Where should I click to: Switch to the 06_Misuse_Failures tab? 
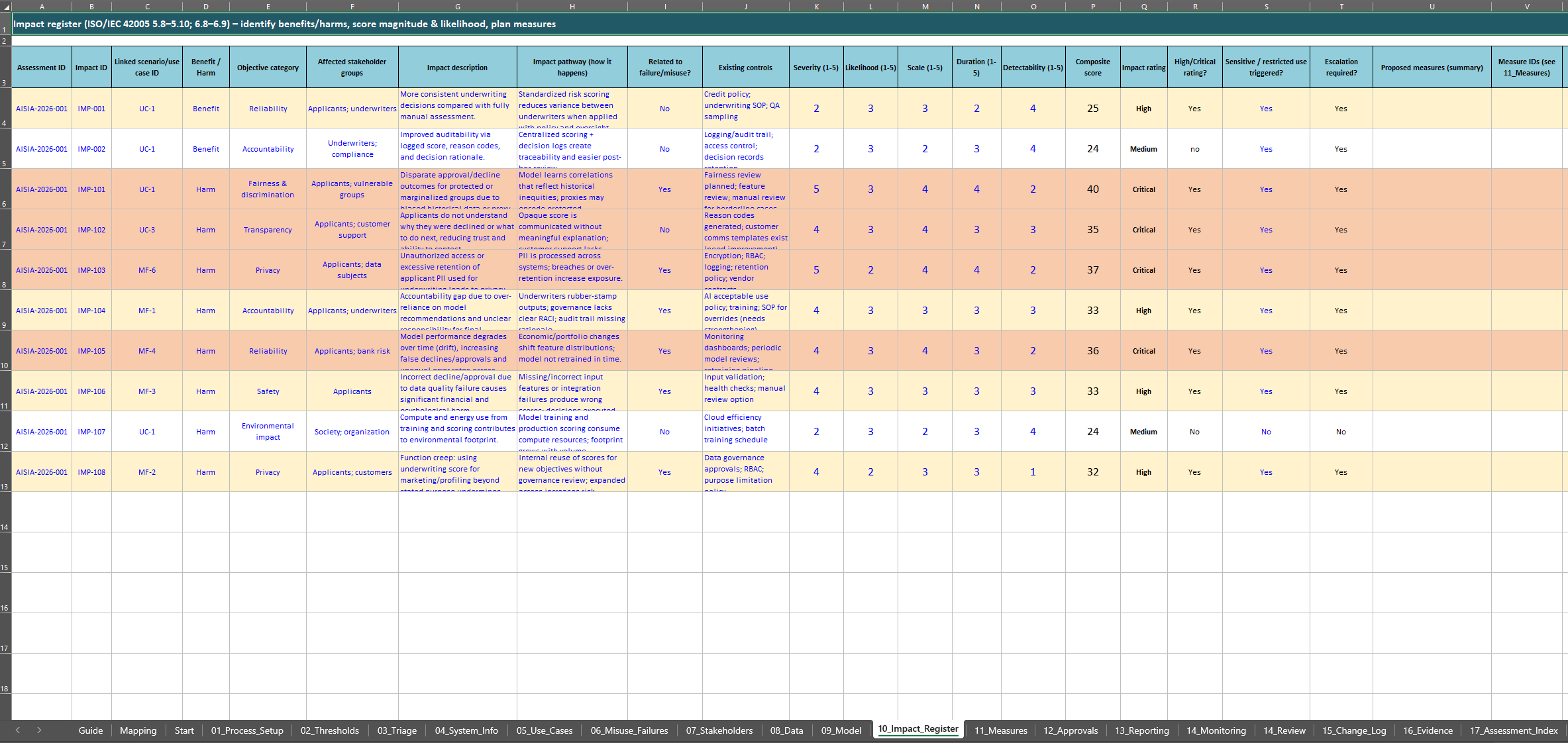click(629, 730)
